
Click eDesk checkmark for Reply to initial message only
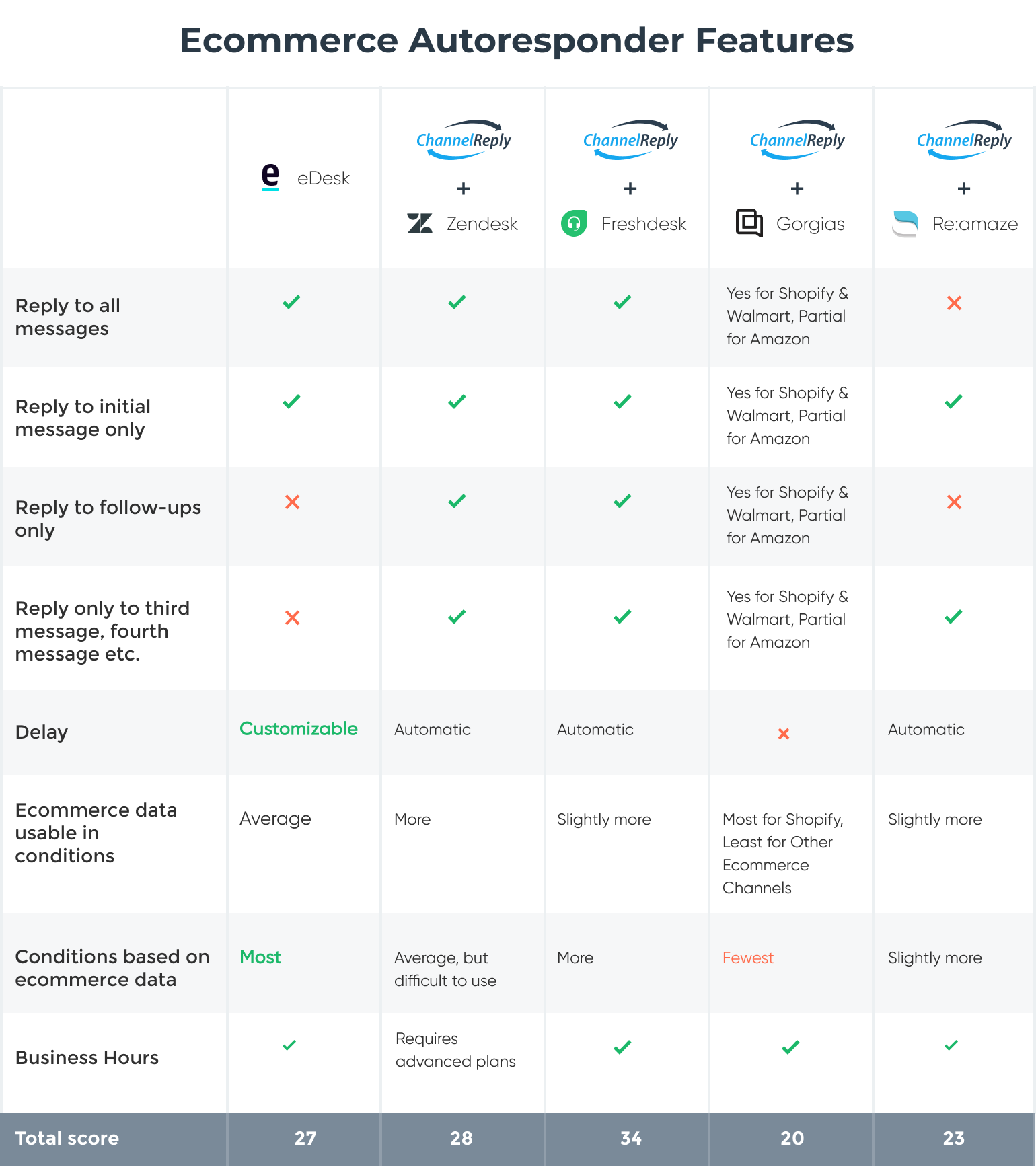pyautogui.click(x=291, y=402)
